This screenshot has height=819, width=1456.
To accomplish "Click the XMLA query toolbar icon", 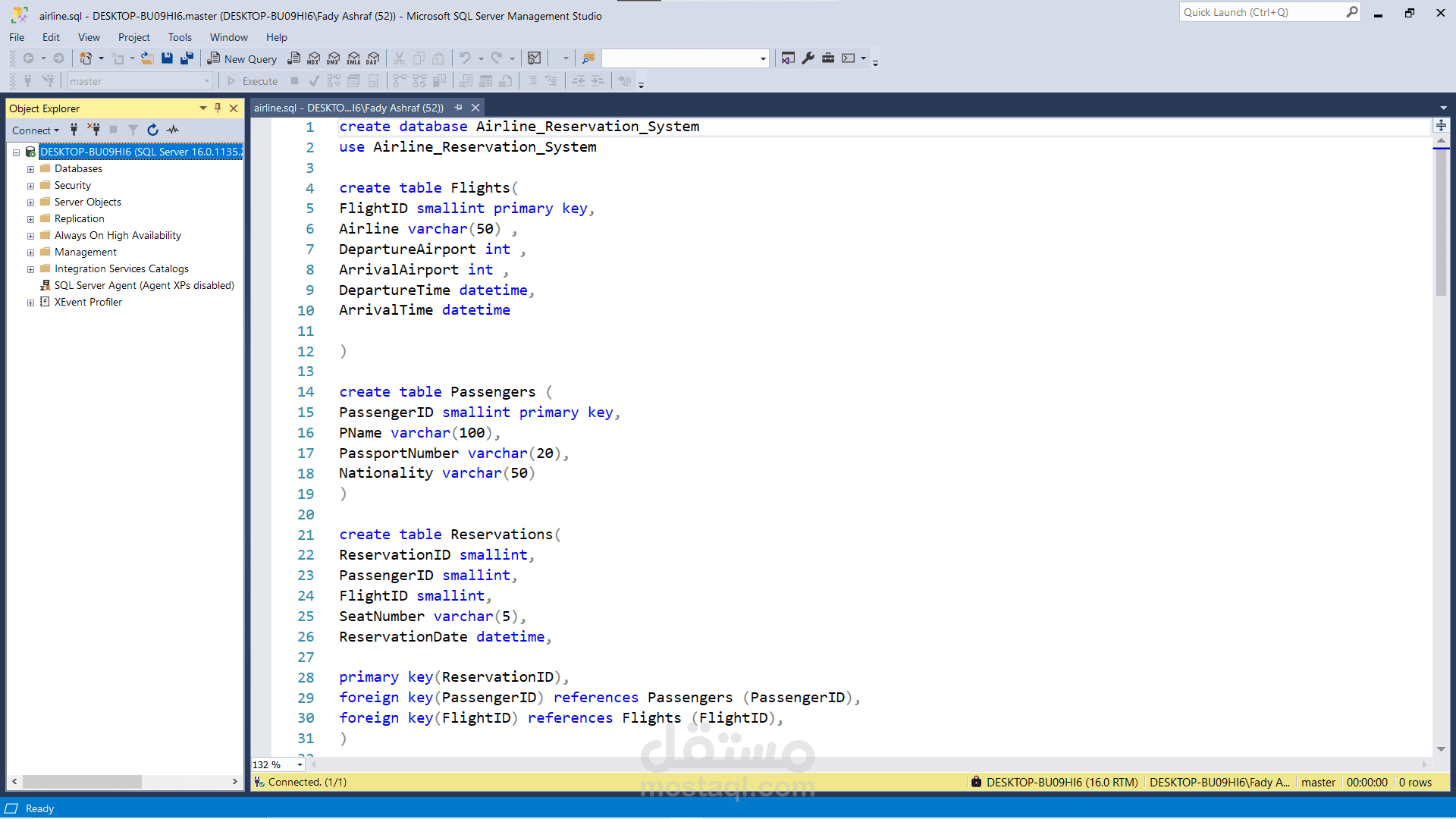I will click(x=353, y=58).
